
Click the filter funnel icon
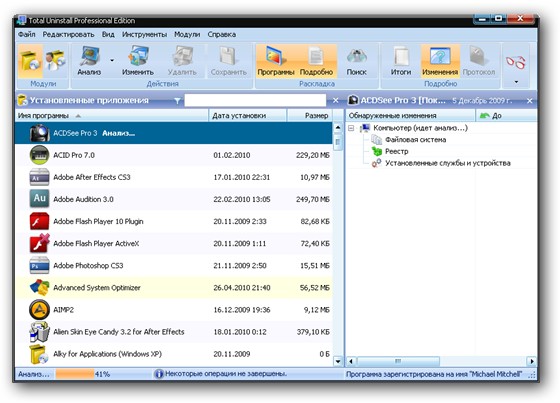coord(177,101)
